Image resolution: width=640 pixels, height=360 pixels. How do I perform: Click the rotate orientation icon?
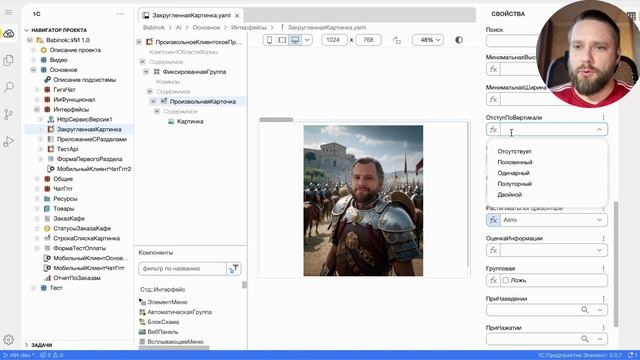[x=397, y=40]
